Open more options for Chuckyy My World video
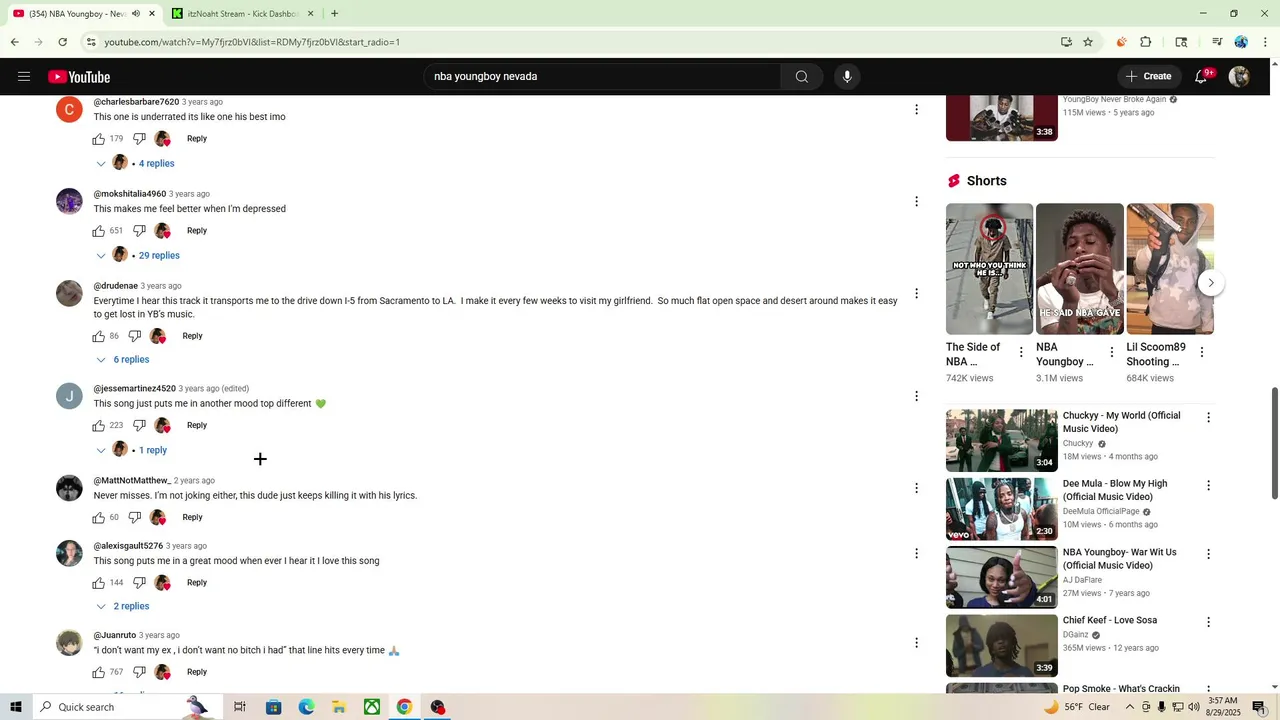 [1208, 418]
